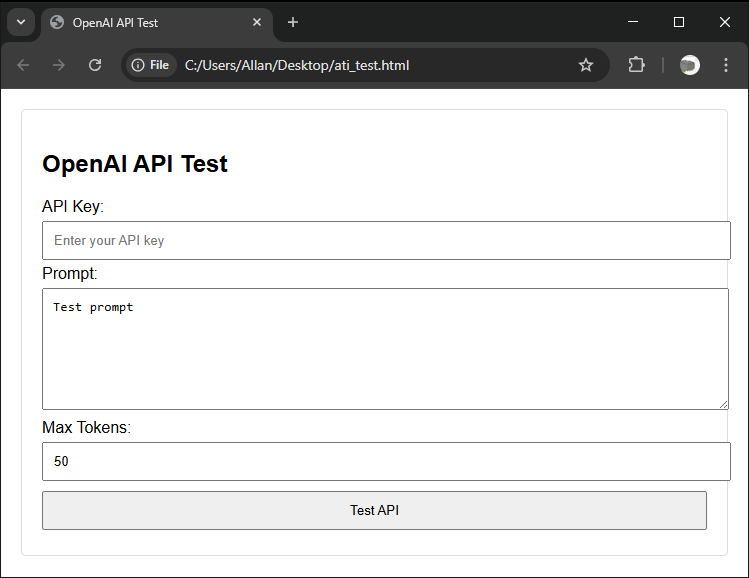This screenshot has height=578, width=749.
Task: View site information via File chip
Action: (x=150, y=65)
